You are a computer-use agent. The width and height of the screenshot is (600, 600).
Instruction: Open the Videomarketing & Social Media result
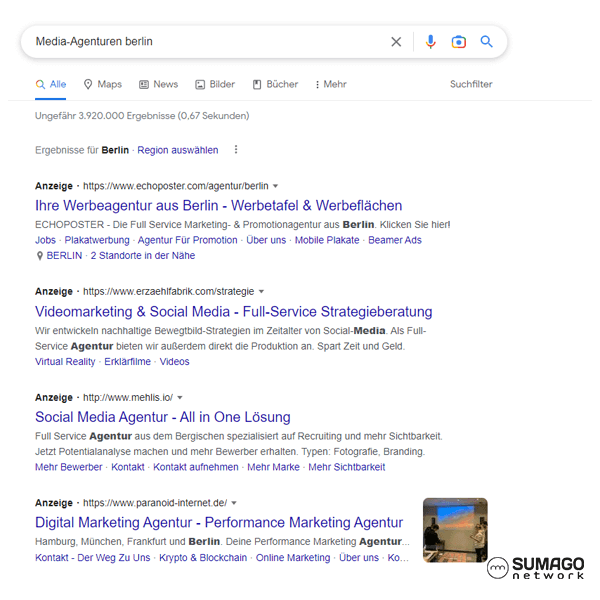click(x=233, y=311)
